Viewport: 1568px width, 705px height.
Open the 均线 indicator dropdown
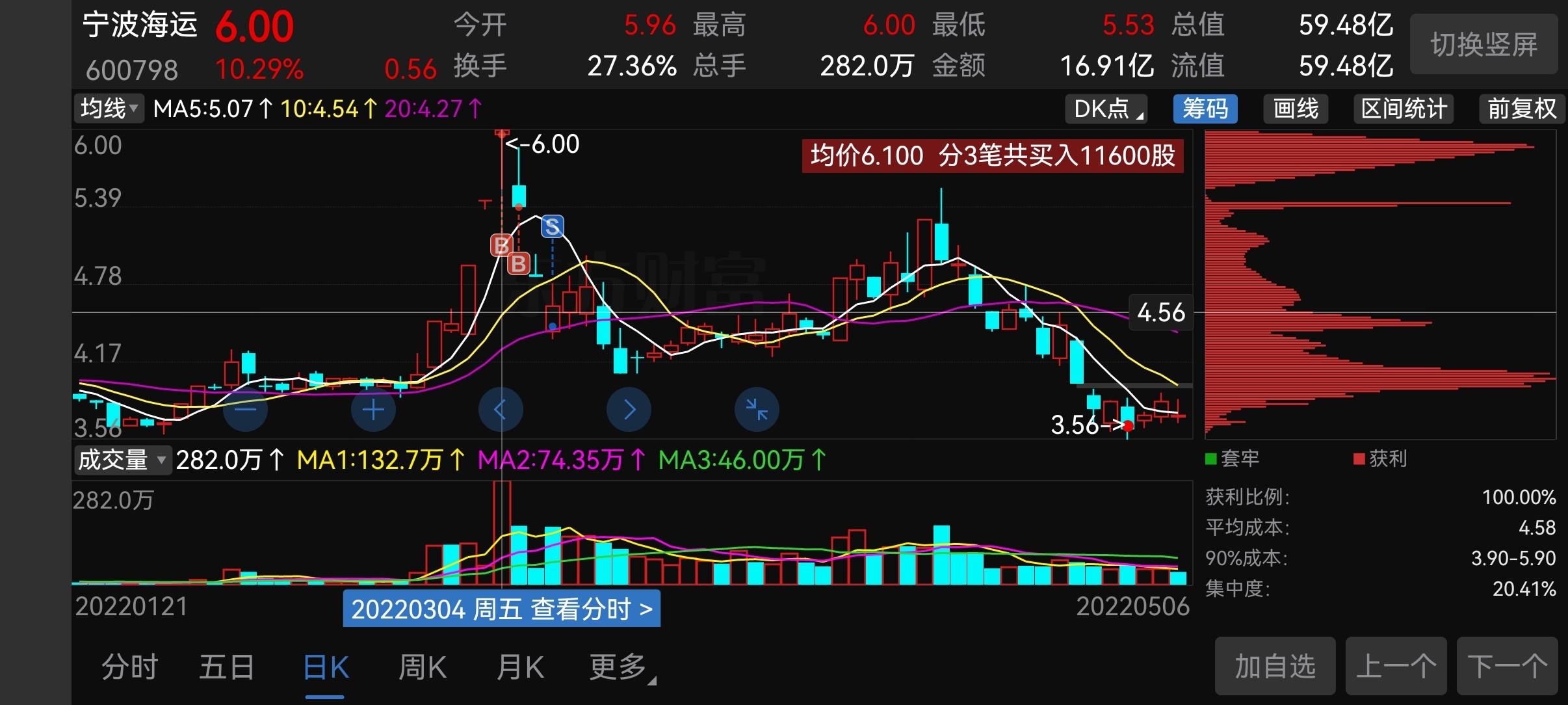[x=109, y=109]
